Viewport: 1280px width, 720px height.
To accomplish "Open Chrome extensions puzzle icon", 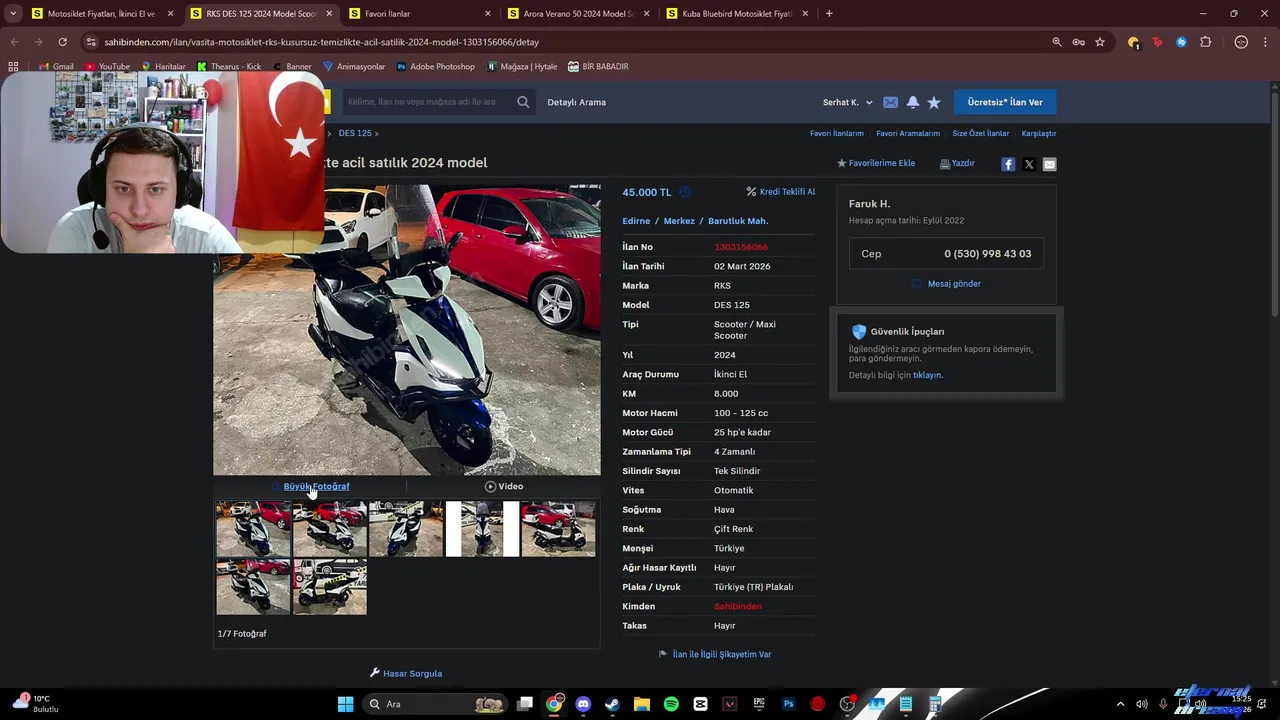I will (x=1205, y=42).
